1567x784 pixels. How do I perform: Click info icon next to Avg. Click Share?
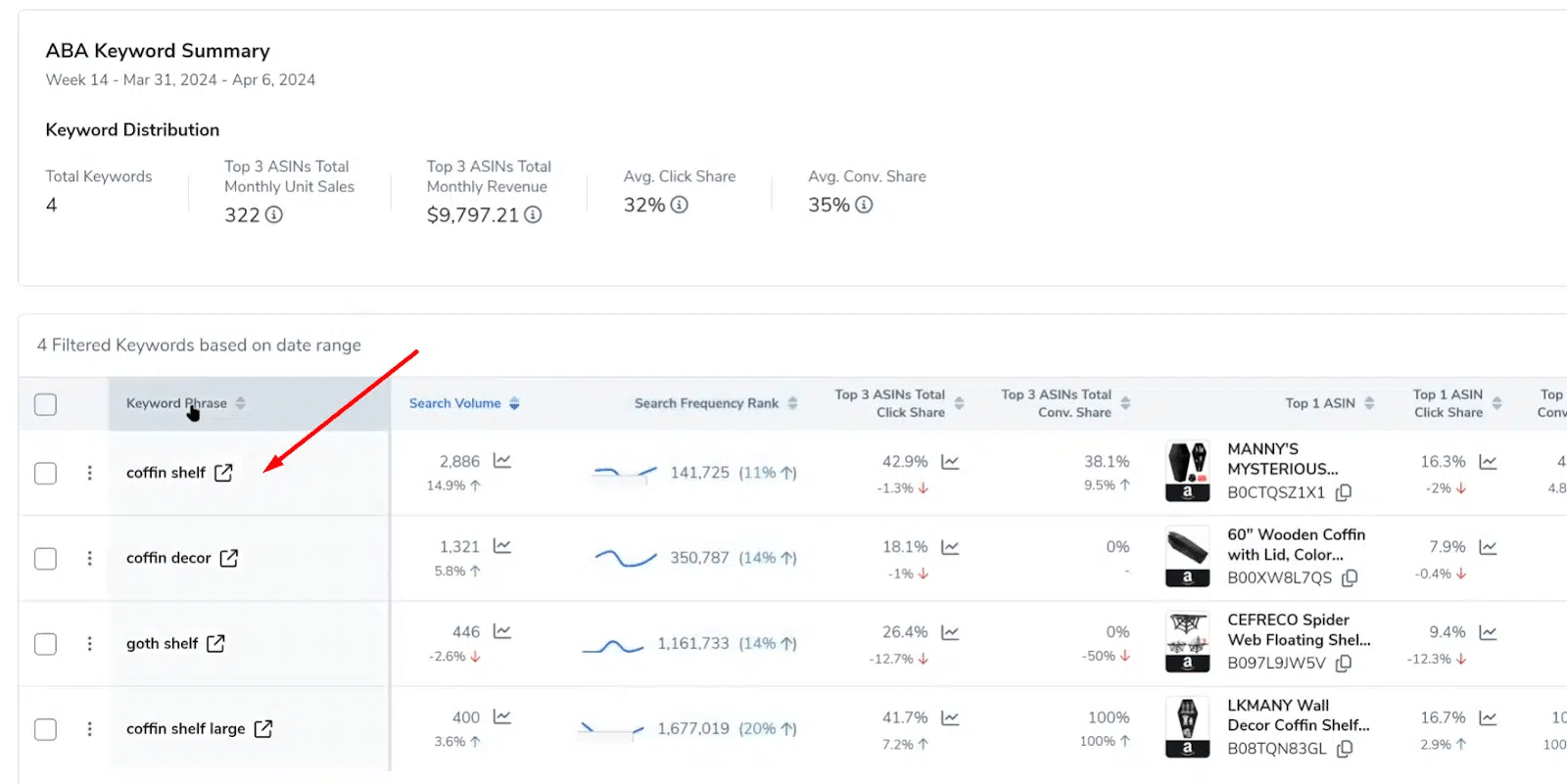coord(679,205)
